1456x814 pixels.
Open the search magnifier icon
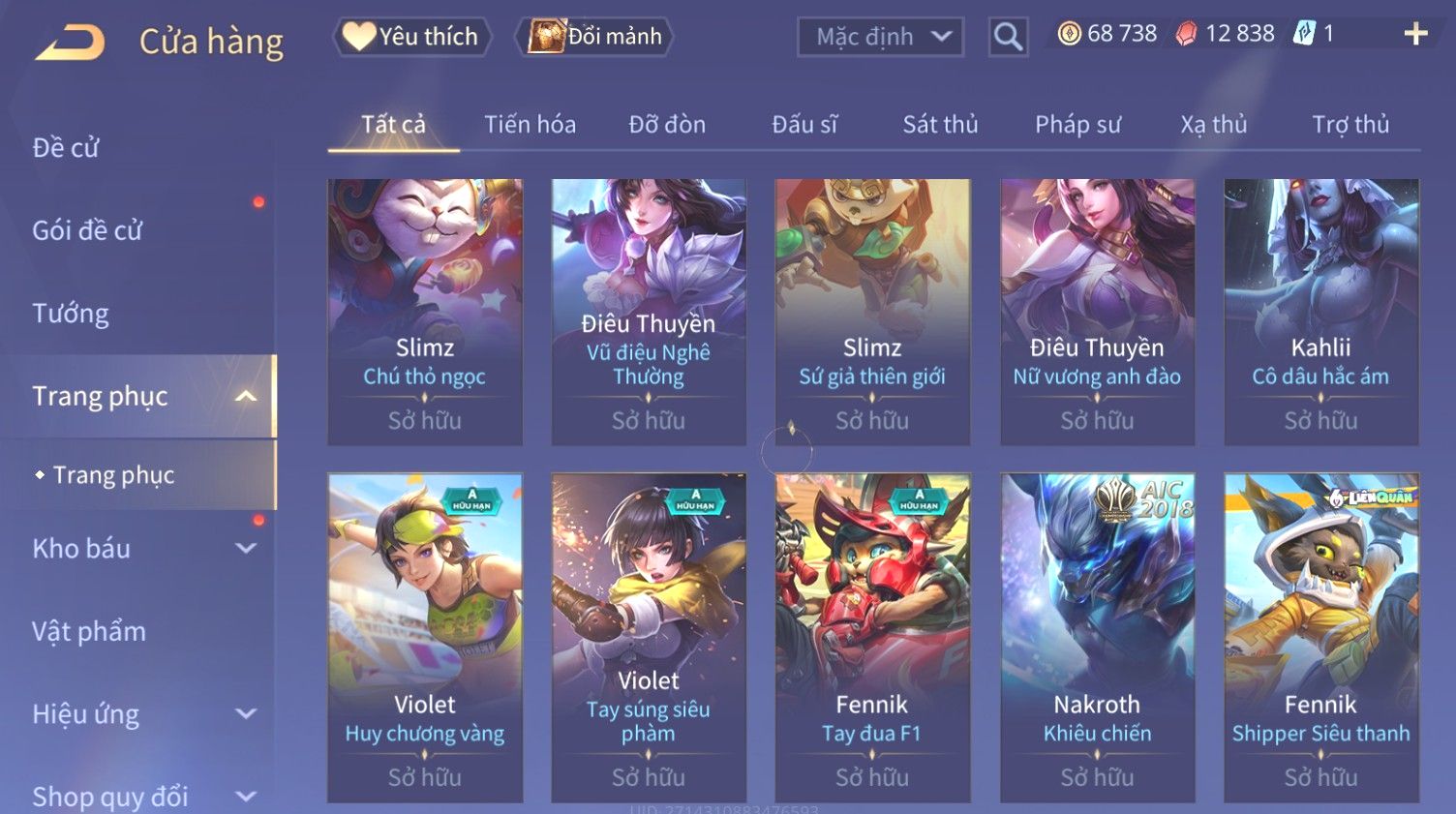[1008, 37]
